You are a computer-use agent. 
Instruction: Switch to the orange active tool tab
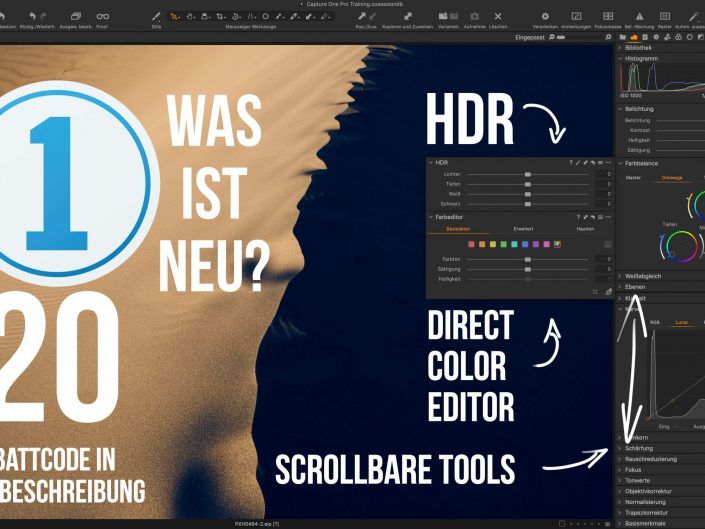coord(634,37)
